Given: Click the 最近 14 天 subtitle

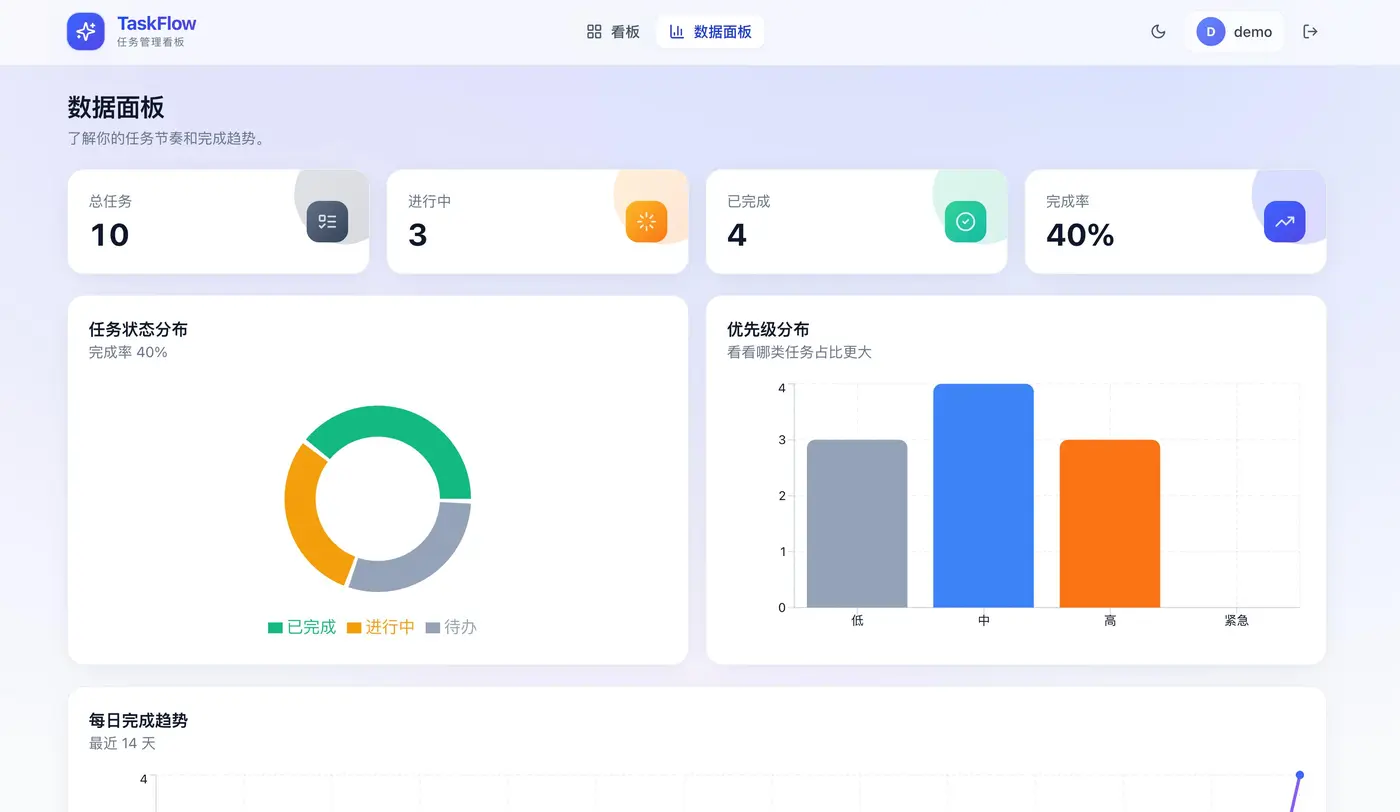Looking at the screenshot, I should coord(122,743).
